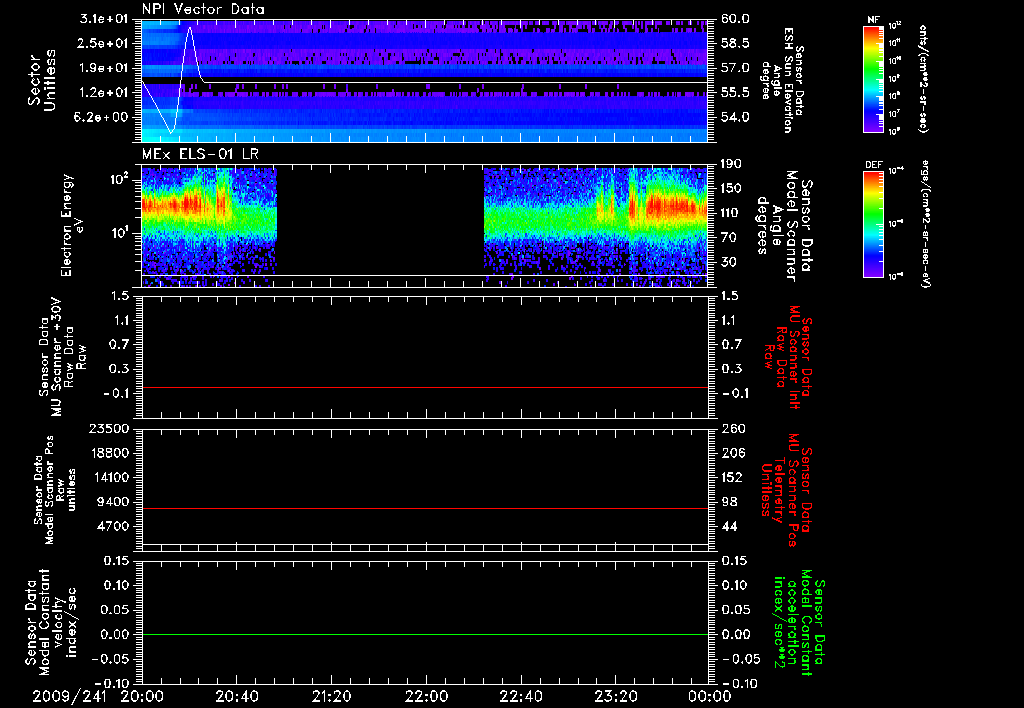
Task: Click the '18800' scanner position tick value
Action: click(x=109, y=453)
